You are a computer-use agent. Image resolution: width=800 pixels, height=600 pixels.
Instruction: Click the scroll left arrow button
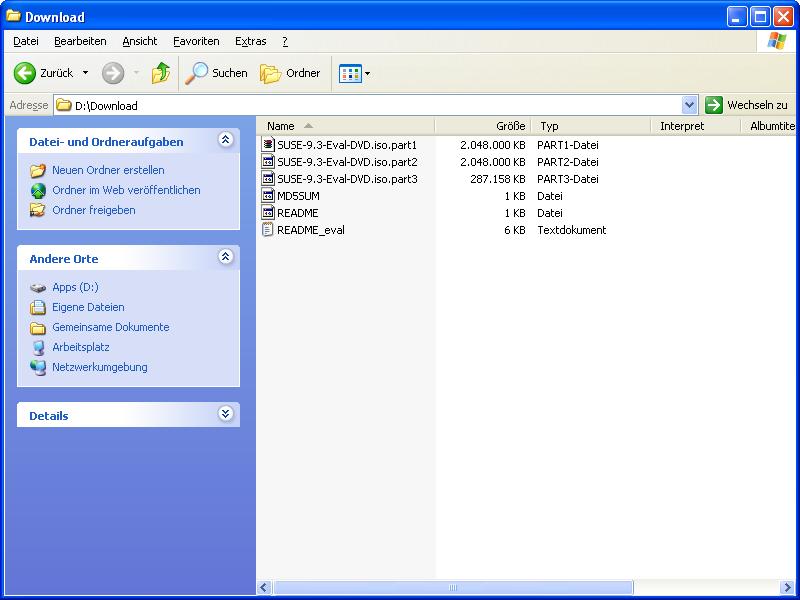[x=264, y=587]
